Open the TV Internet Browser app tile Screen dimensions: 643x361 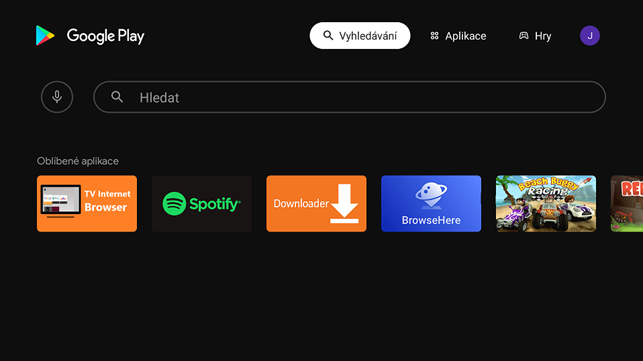pyautogui.click(x=87, y=204)
